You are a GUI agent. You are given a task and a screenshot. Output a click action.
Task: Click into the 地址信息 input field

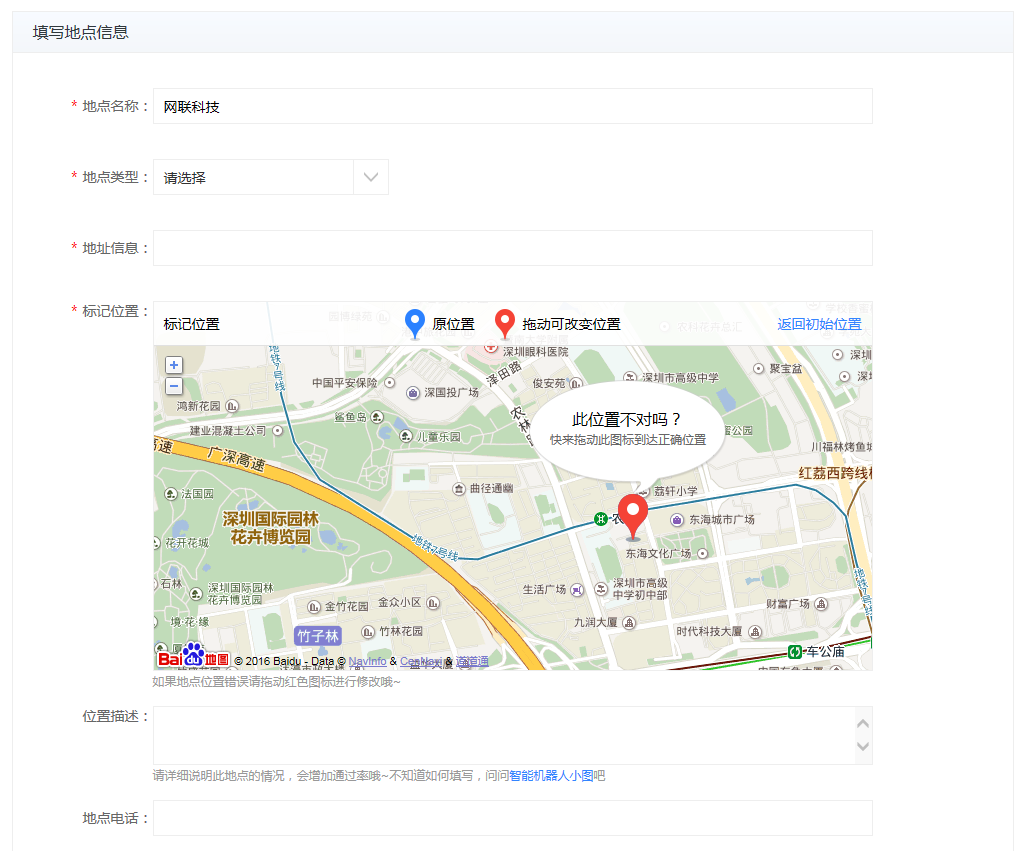[512, 248]
